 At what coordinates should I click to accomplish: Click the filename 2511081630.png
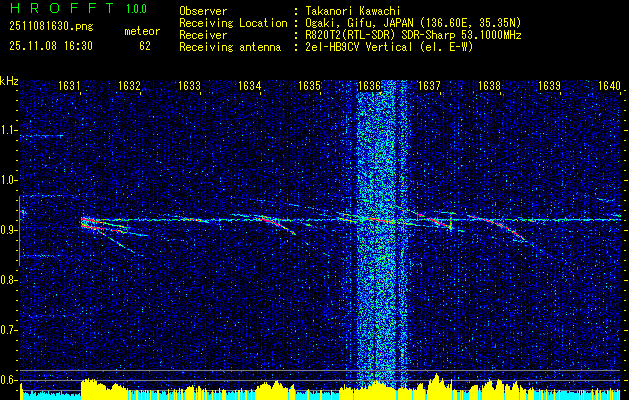tap(51, 26)
